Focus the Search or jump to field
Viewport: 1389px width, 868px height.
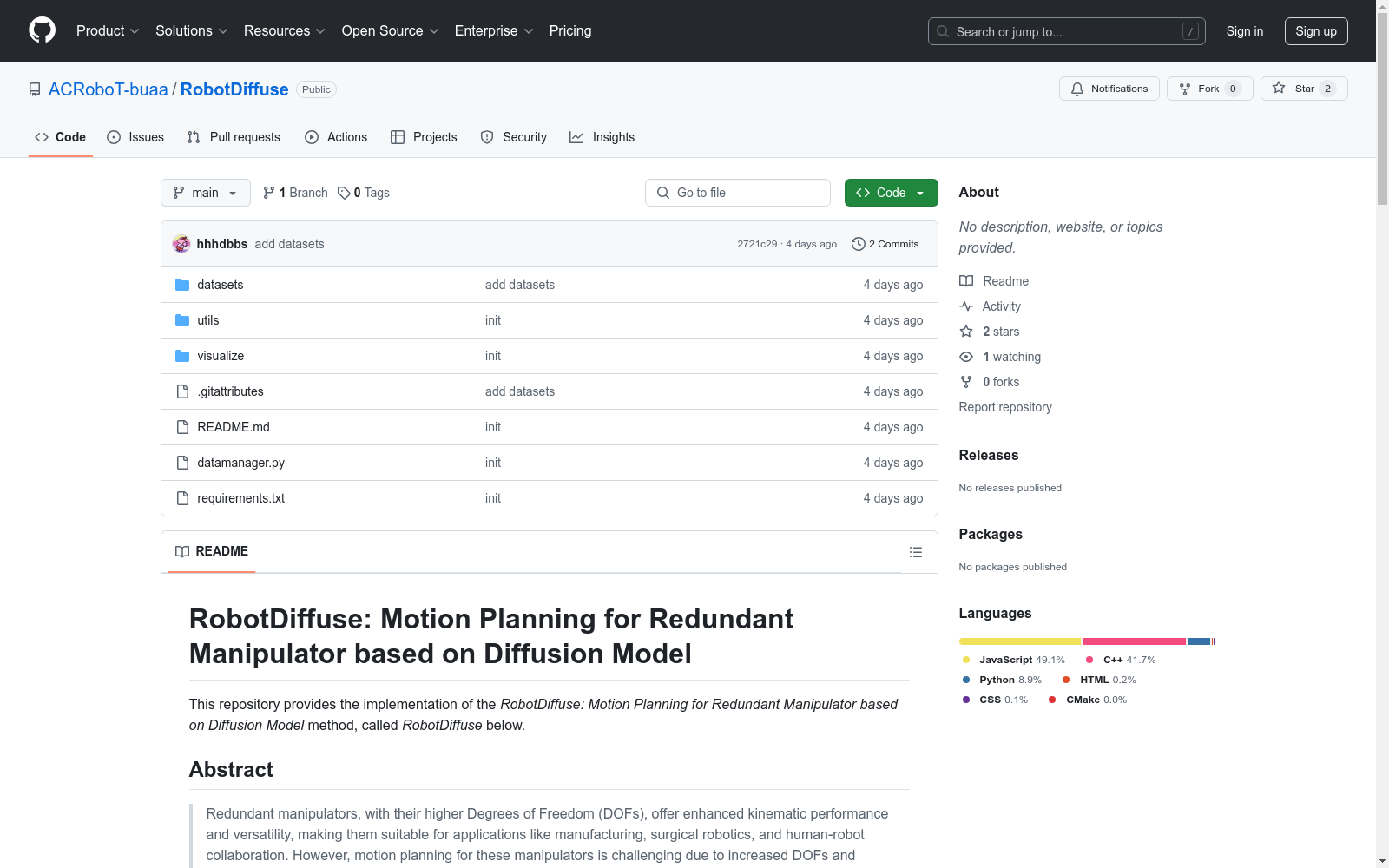point(1066,31)
